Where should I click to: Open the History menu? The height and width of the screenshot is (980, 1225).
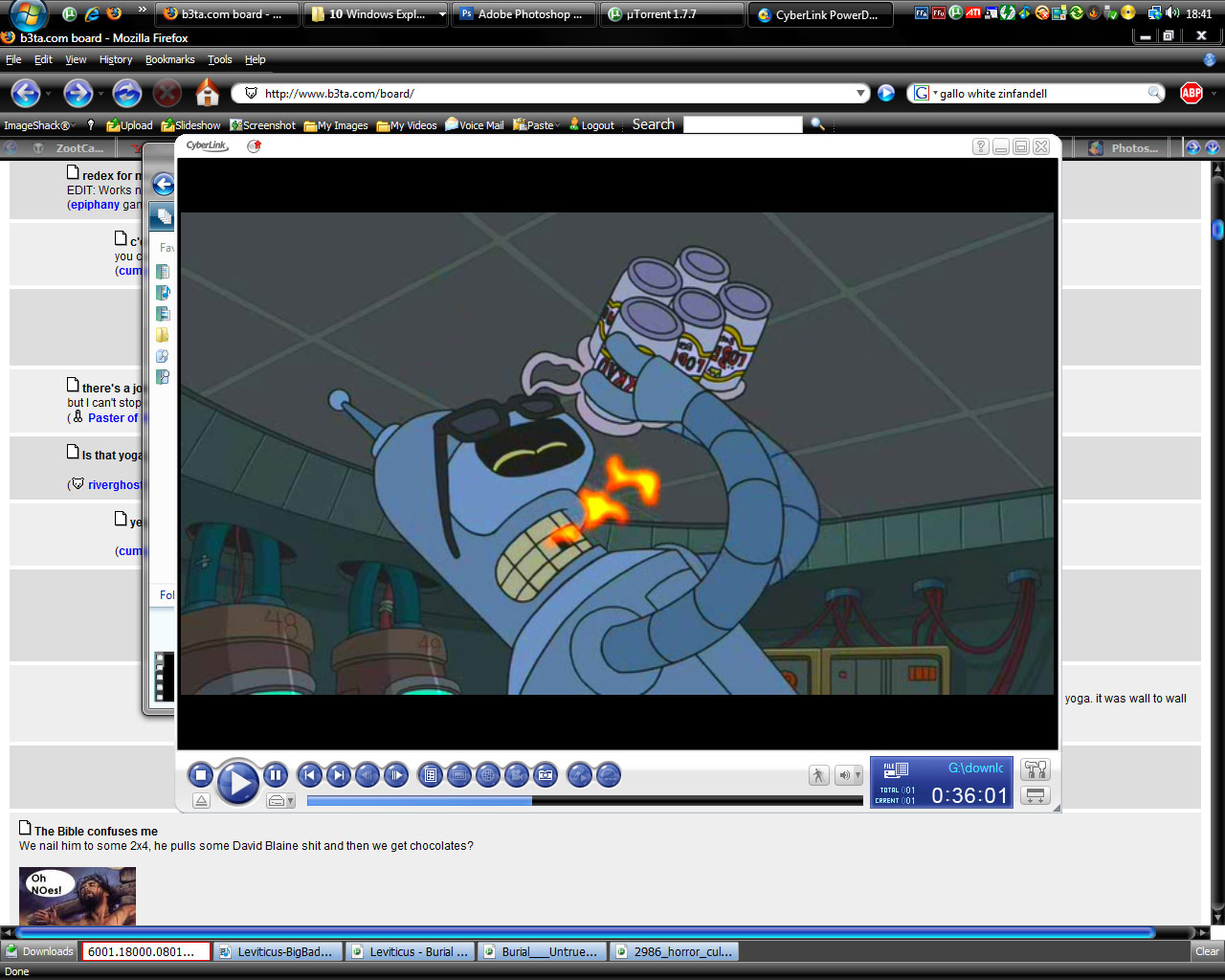[116, 59]
